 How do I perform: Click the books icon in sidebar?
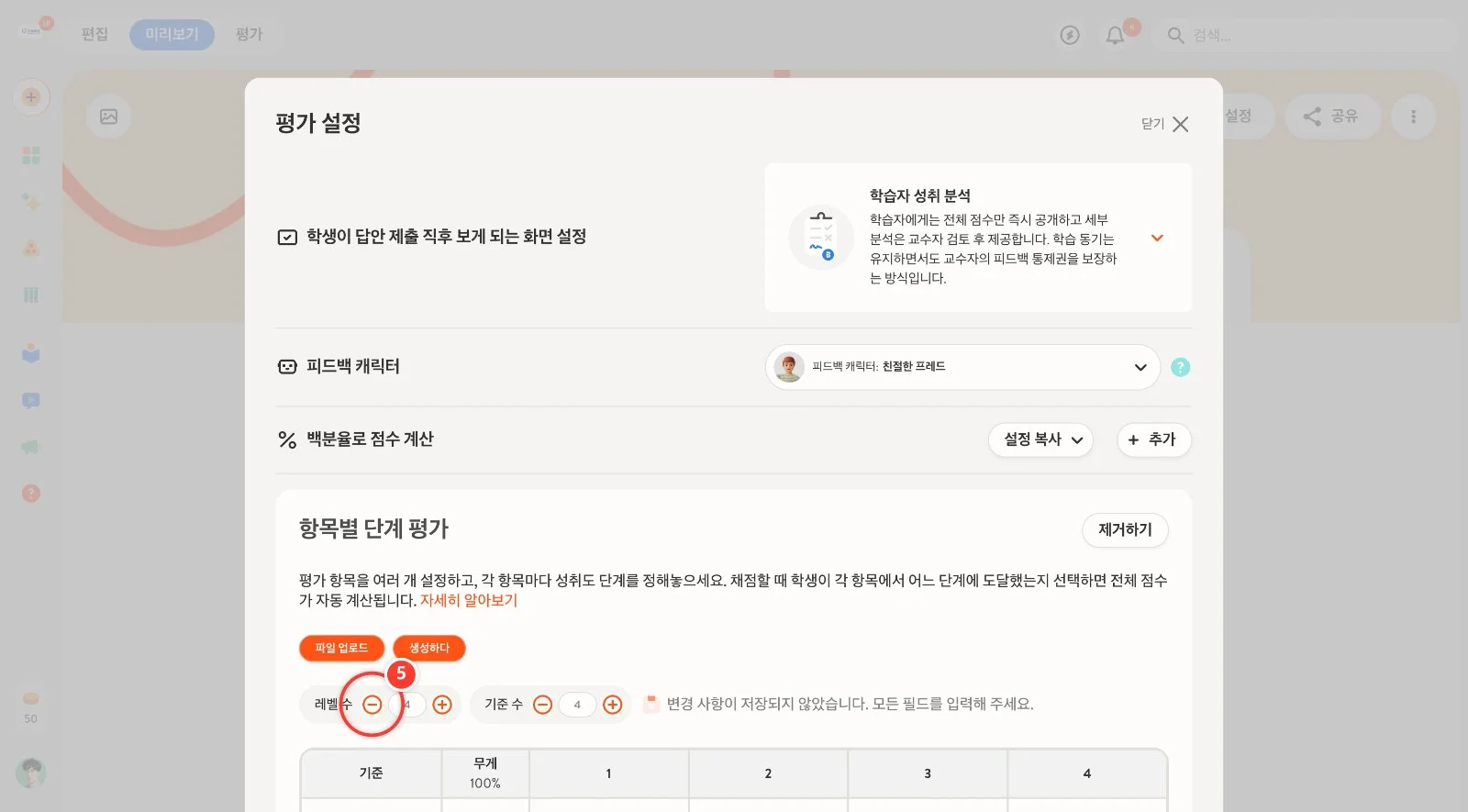(x=31, y=295)
